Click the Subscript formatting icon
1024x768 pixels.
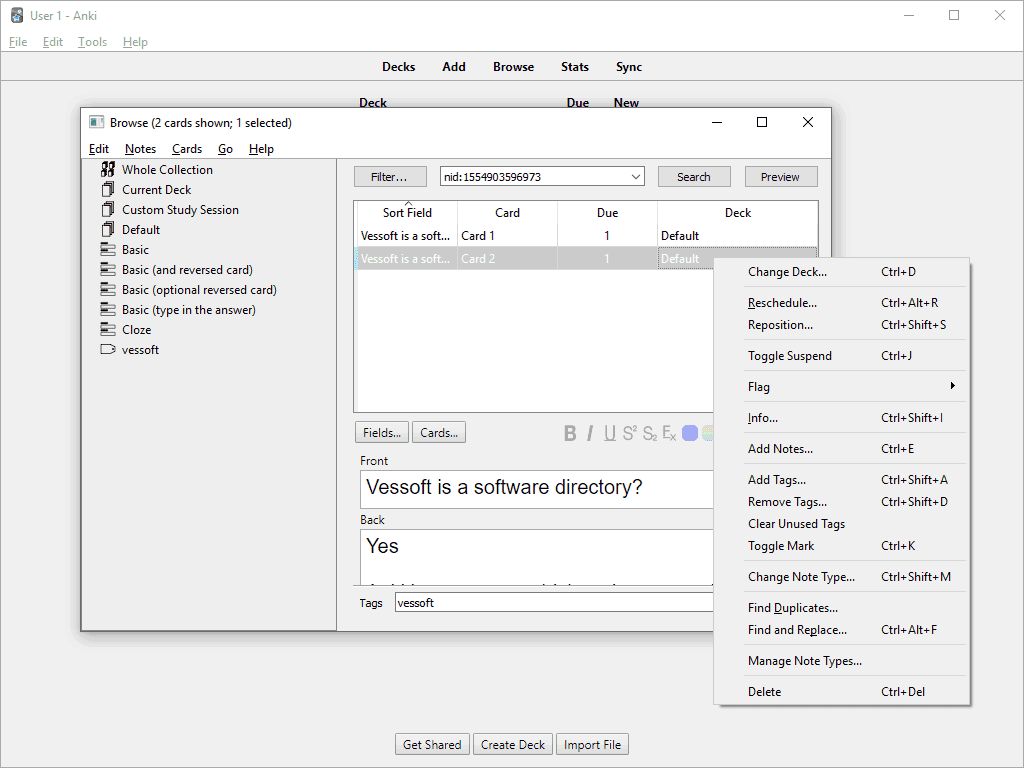650,433
